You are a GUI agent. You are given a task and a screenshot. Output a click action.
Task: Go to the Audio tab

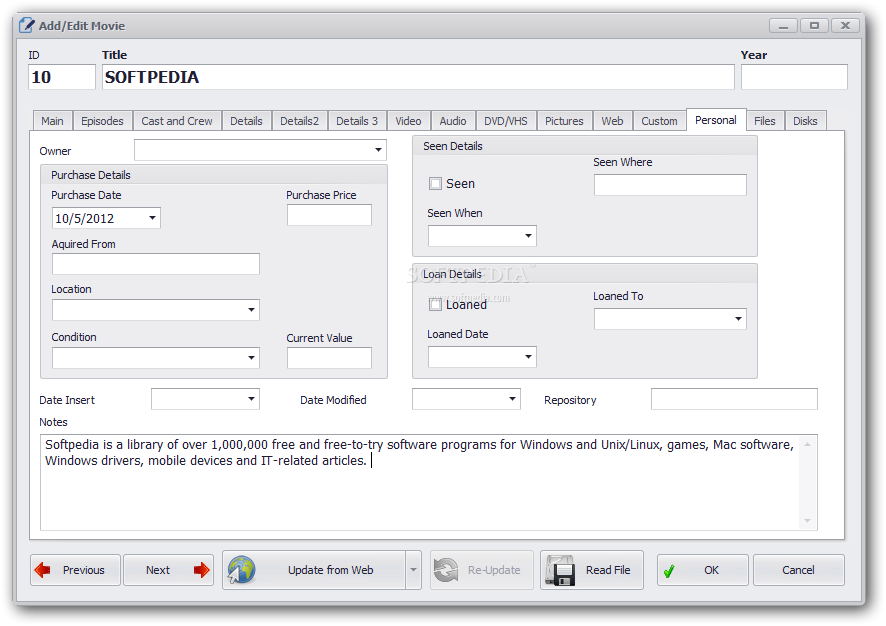[x=453, y=121]
